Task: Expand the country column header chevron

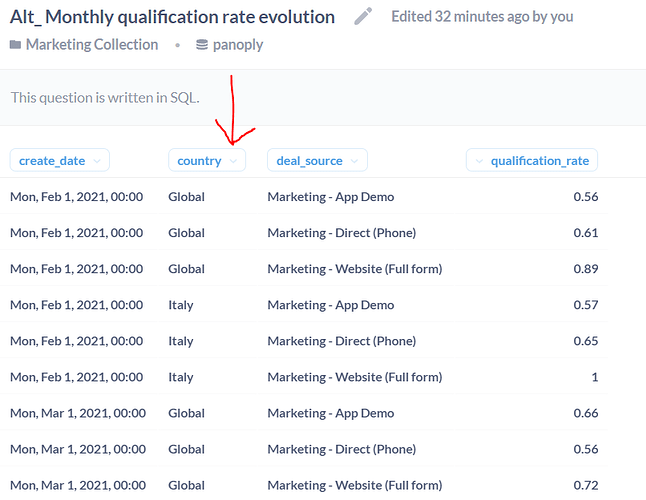Action: coord(233,161)
